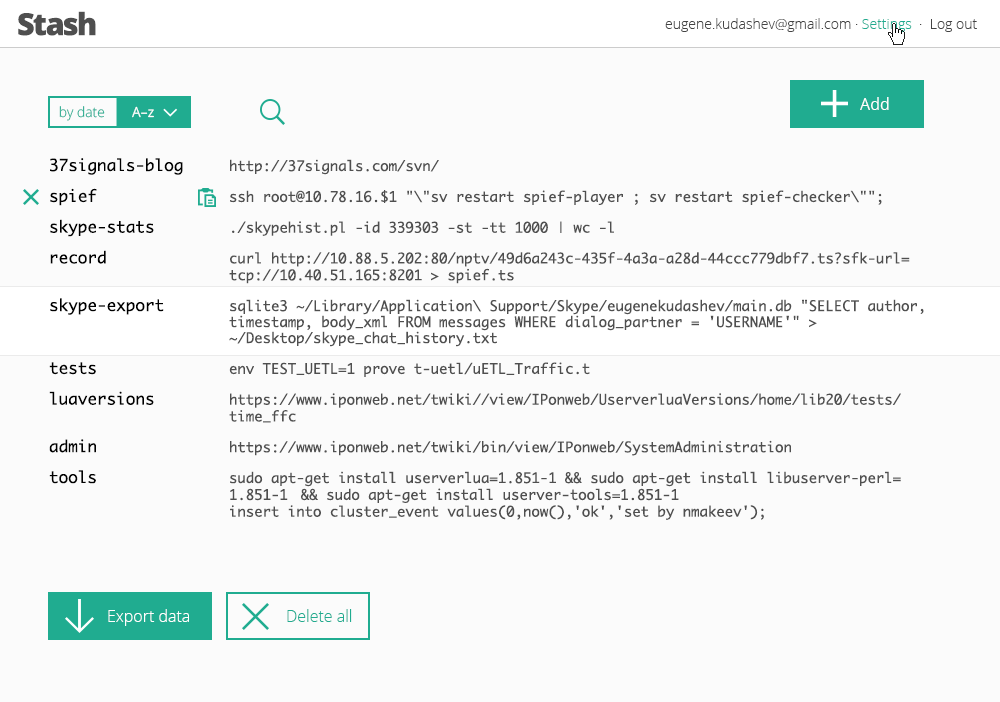Click the record entry curl command
Viewport: 1000px width, 702px height.
pos(570,267)
